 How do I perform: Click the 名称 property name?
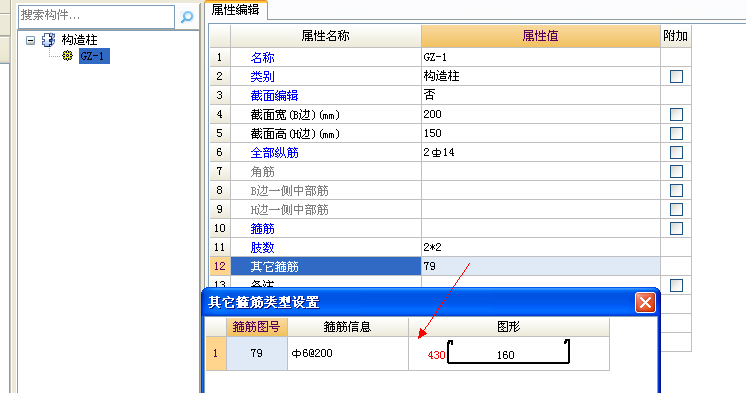coord(262,58)
